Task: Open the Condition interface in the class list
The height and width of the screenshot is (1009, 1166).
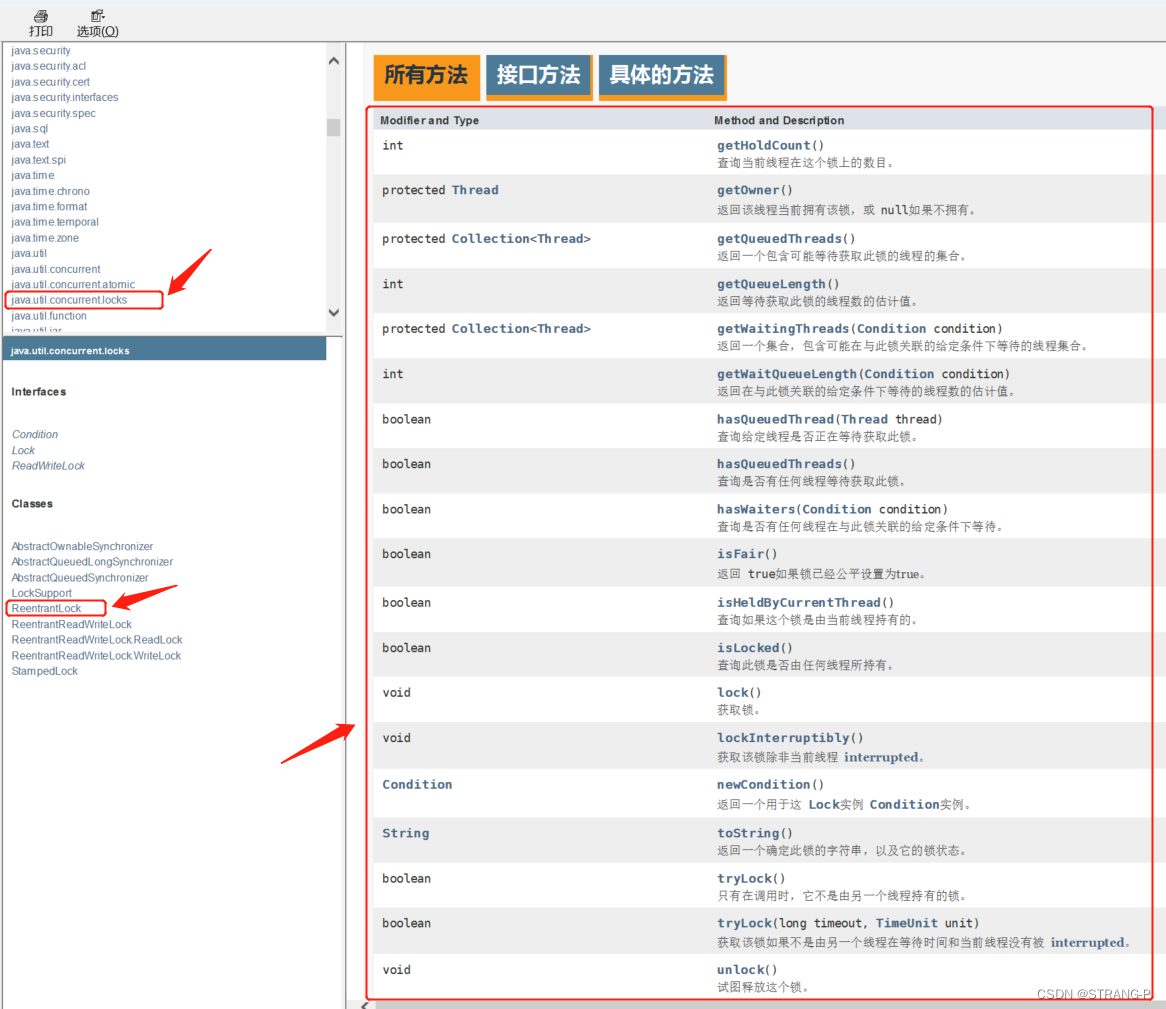Action: 35,434
